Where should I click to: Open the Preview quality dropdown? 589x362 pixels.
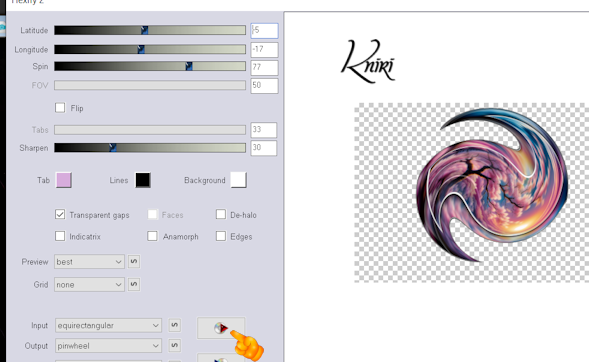click(x=89, y=262)
